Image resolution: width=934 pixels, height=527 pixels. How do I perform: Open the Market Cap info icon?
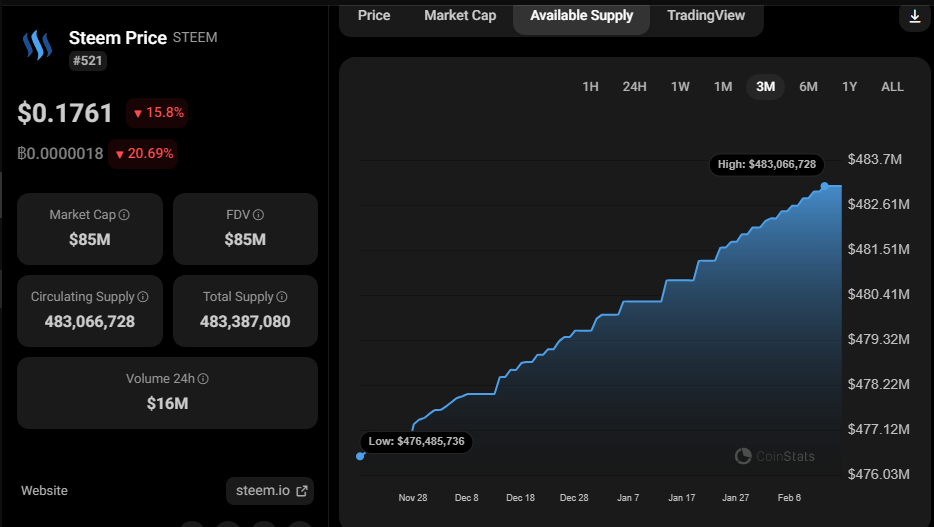point(124,215)
